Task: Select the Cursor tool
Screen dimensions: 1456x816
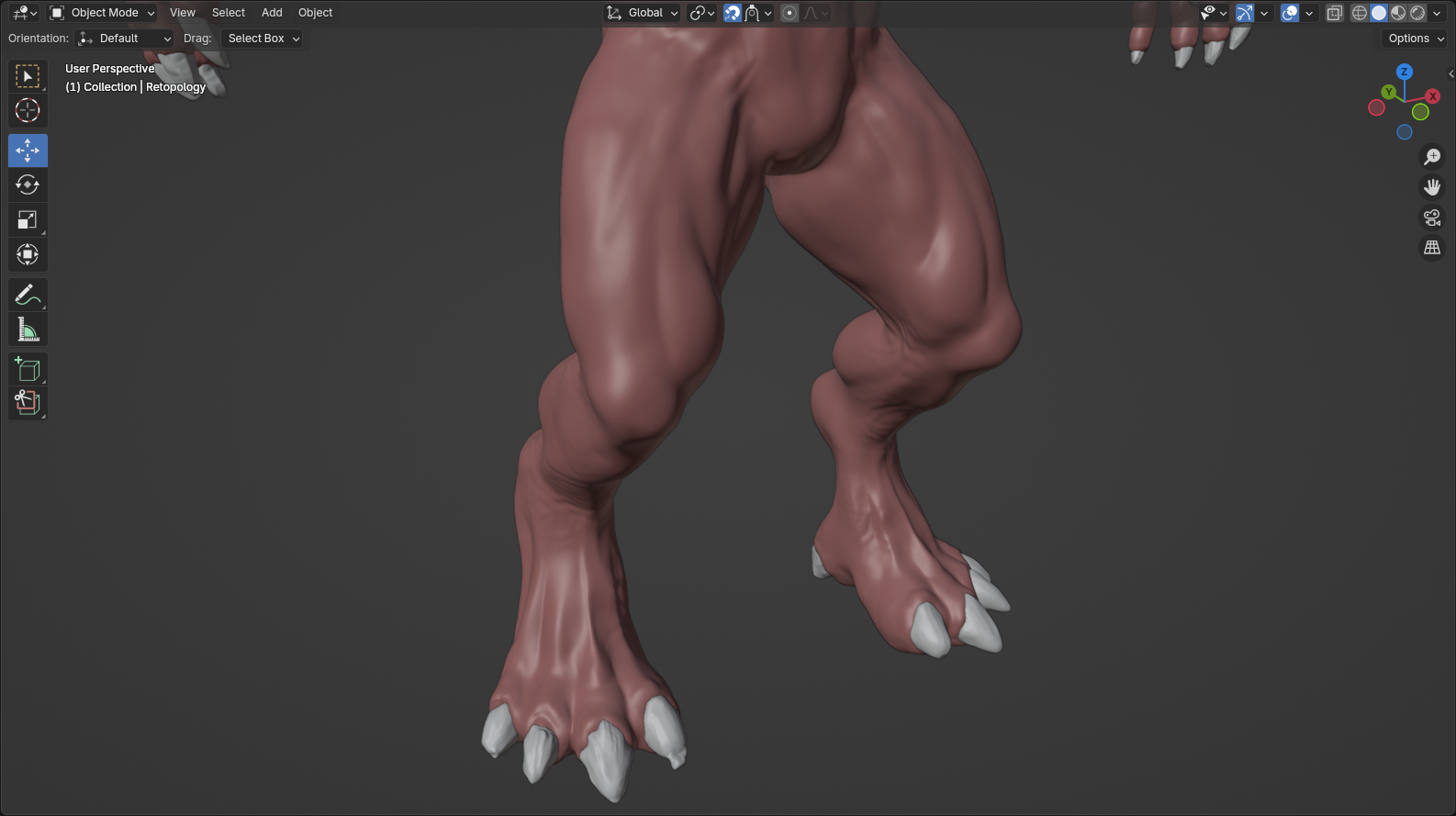Action: [28, 111]
